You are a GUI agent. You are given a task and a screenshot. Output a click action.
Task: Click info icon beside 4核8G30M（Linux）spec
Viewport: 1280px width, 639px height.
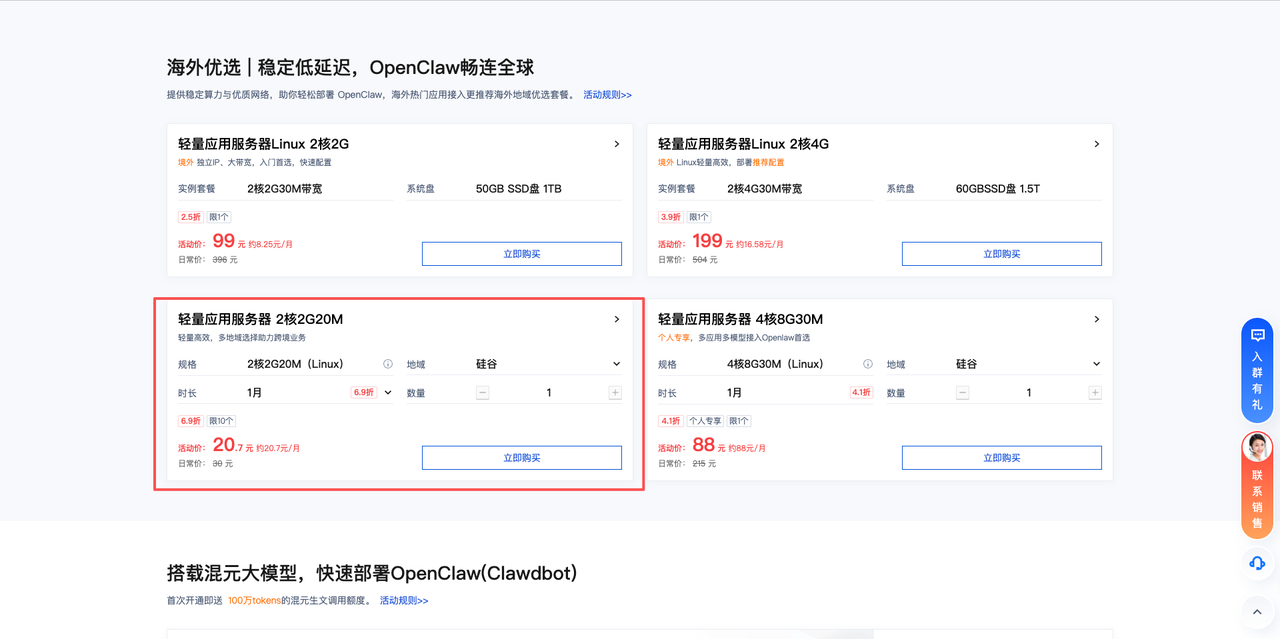[868, 364]
